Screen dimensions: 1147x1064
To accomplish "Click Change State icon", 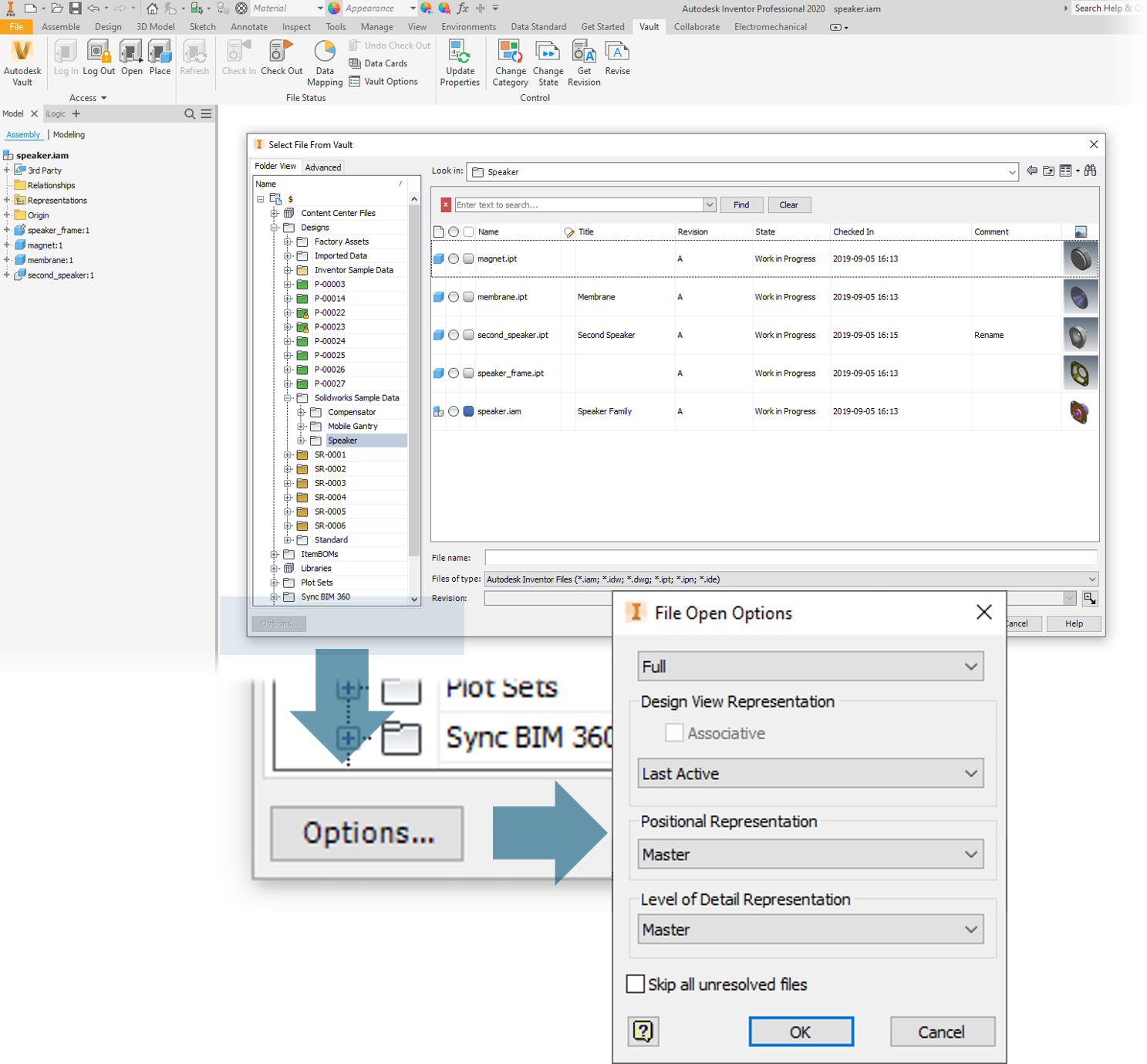I will 548,63.
